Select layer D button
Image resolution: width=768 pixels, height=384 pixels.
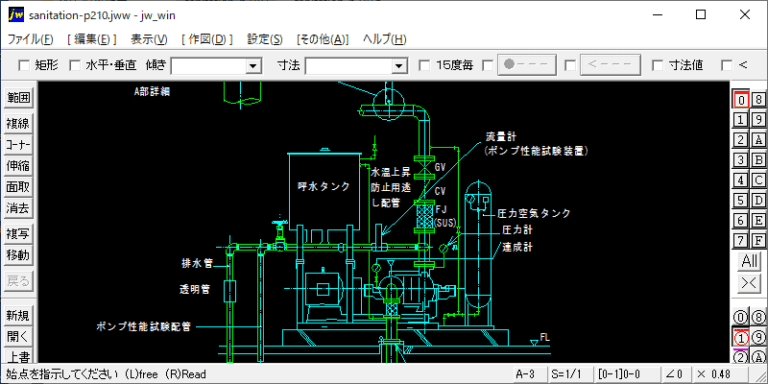pyautogui.click(x=759, y=200)
